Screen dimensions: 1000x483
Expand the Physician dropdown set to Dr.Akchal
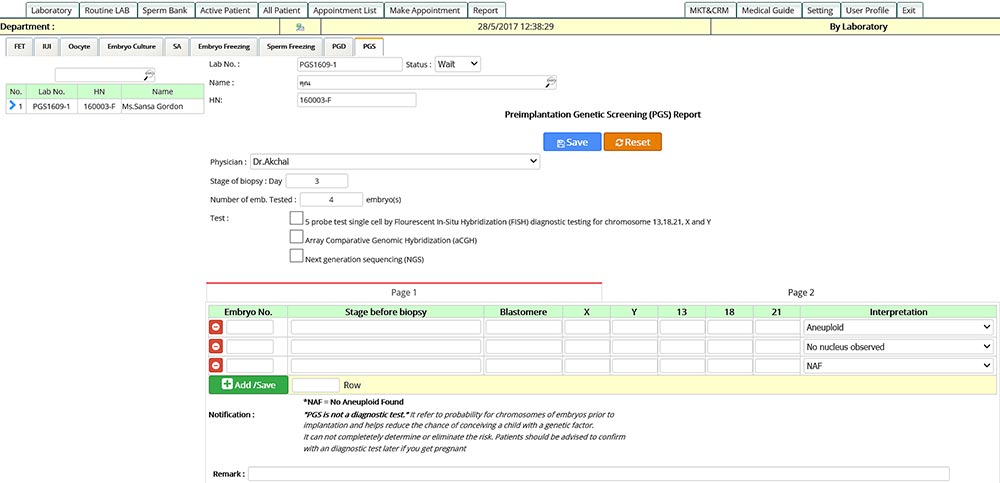coord(394,161)
